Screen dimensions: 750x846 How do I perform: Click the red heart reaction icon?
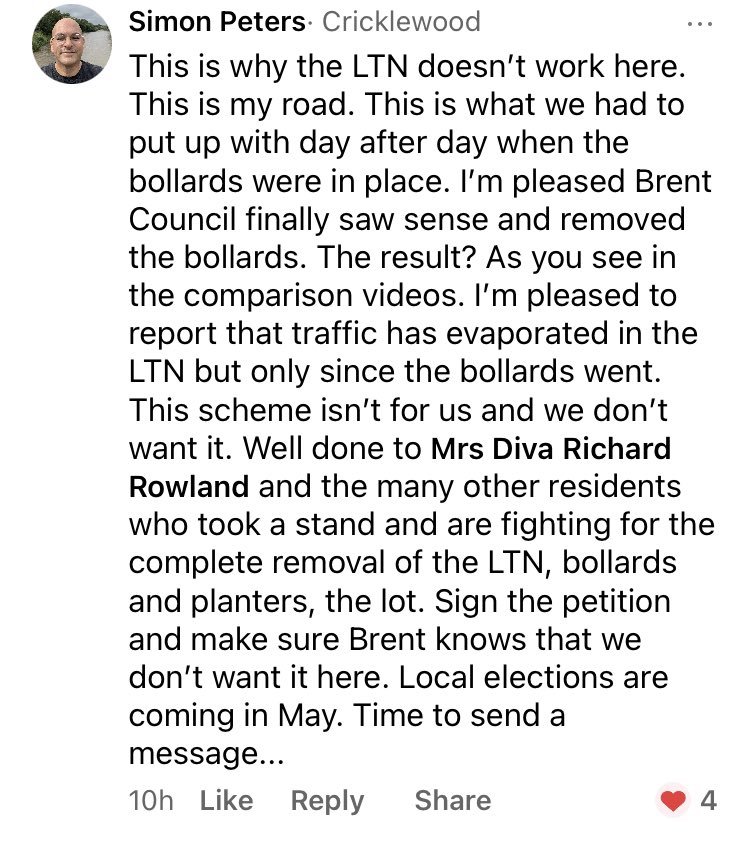(672, 800)
